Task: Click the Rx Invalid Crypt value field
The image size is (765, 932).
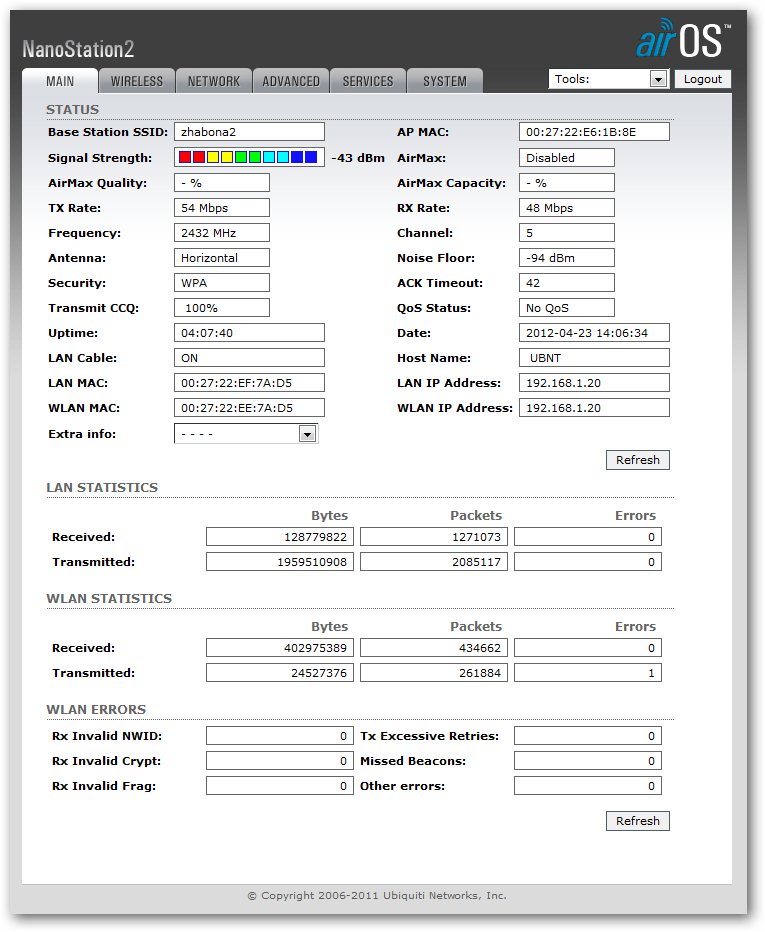Action: pos(280,761)
